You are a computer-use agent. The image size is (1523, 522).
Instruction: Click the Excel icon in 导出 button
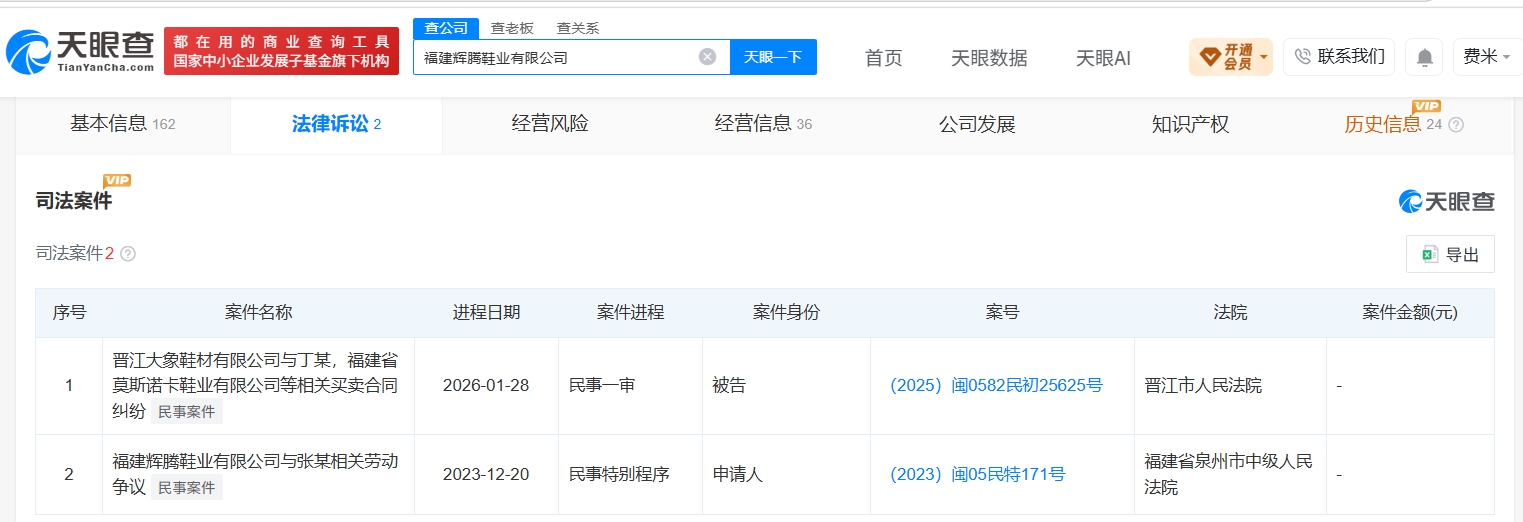[x=1430, y=254]
